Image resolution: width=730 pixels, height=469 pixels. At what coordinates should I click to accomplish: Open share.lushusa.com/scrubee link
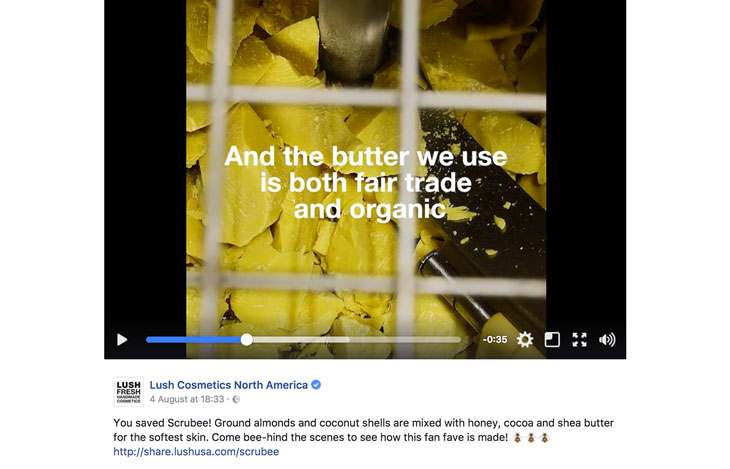coord(196,451)
